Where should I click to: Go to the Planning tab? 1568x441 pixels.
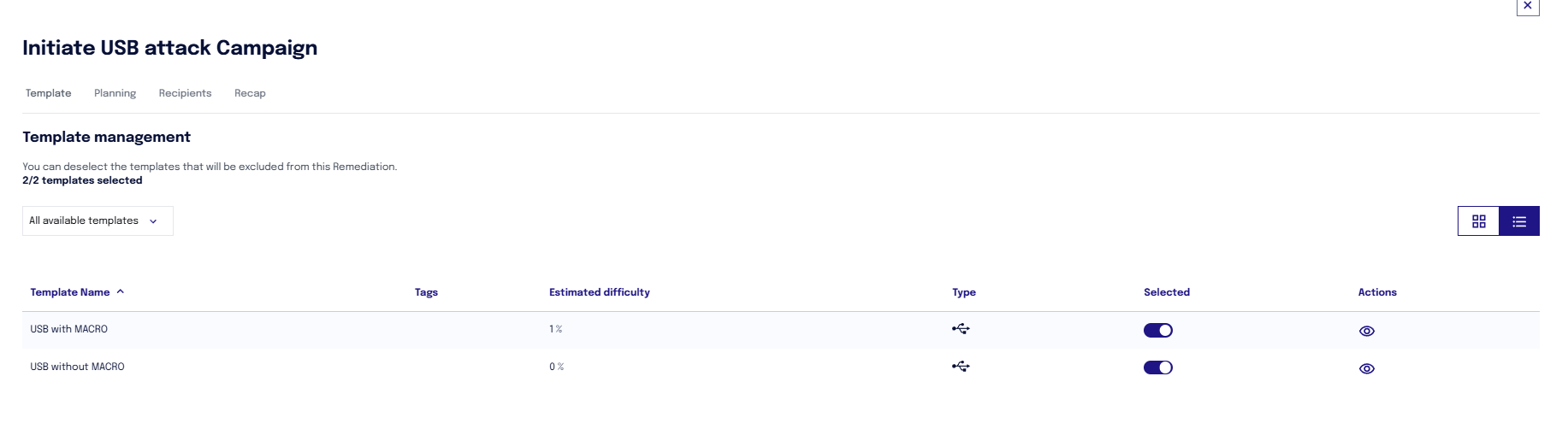click(x=115, y=93)
